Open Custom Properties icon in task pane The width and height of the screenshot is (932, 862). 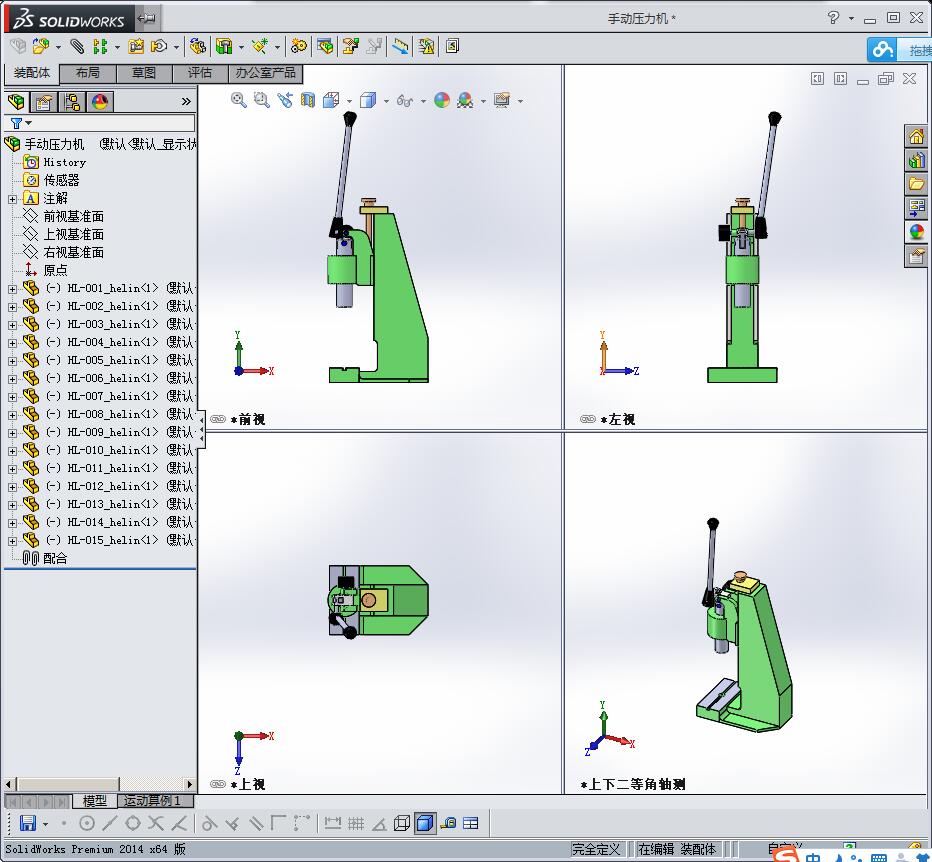916,256
